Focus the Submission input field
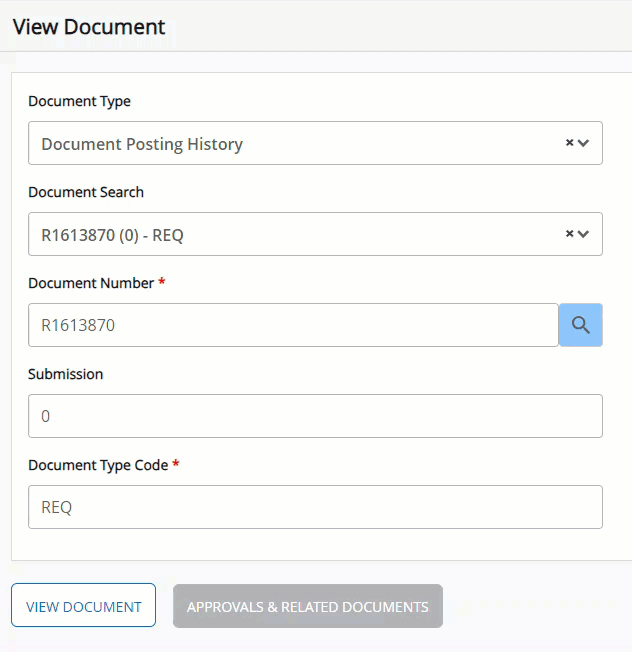632x652 pixels. [x=315, y=416]
